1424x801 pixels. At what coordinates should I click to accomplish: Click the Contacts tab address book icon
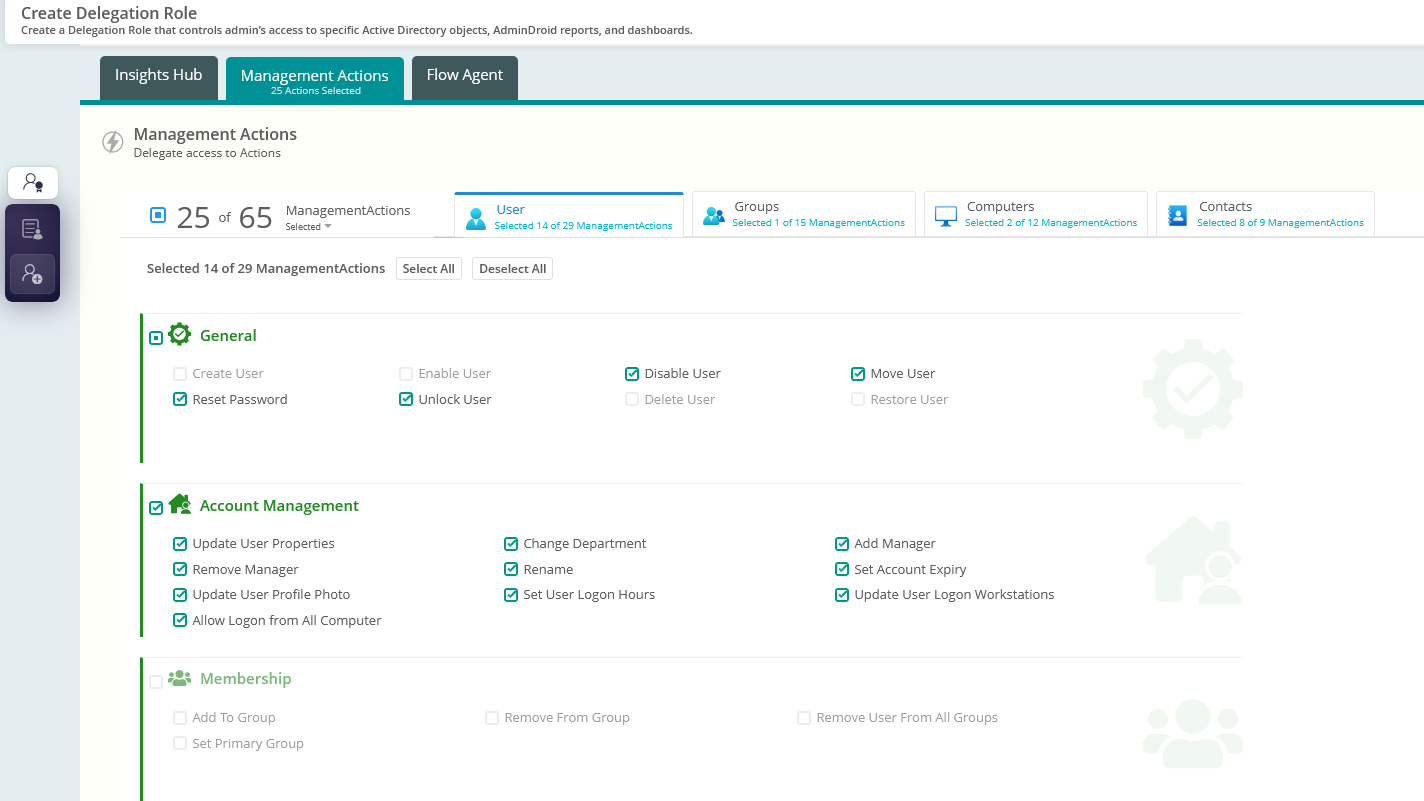click(1177, 213)
